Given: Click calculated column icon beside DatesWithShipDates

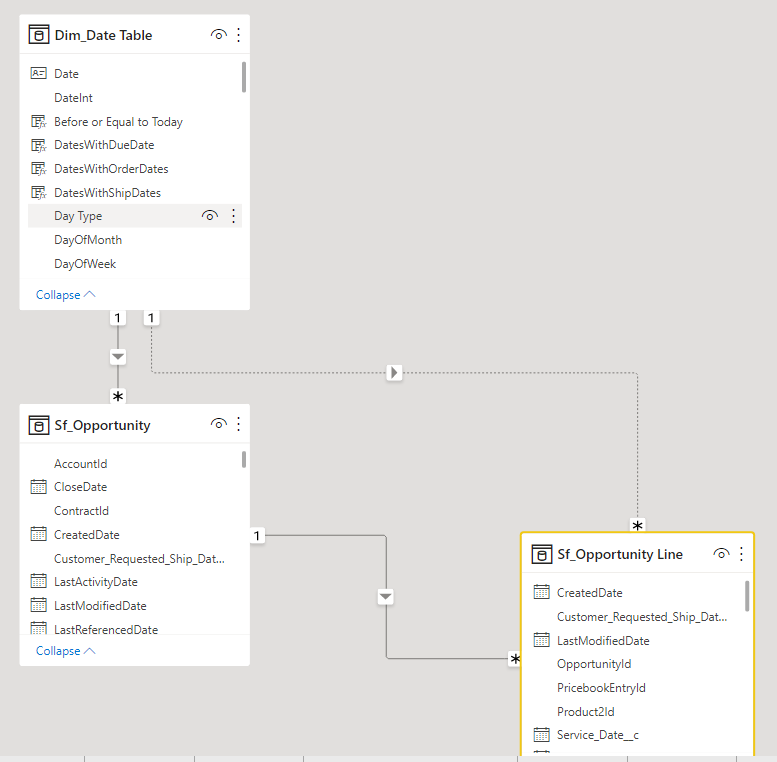Looking at the screenshot, I should coord(39,193).
